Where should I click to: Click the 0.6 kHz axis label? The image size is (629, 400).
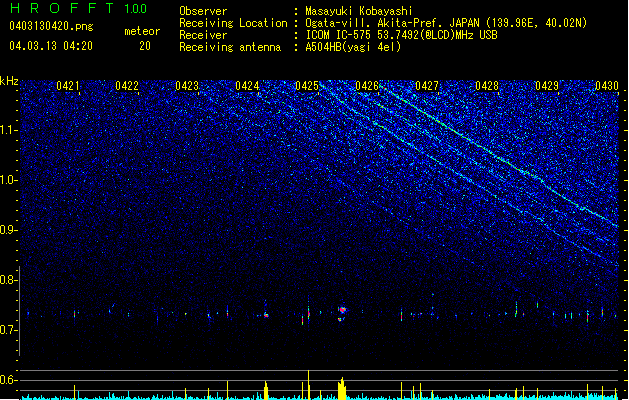9,380
